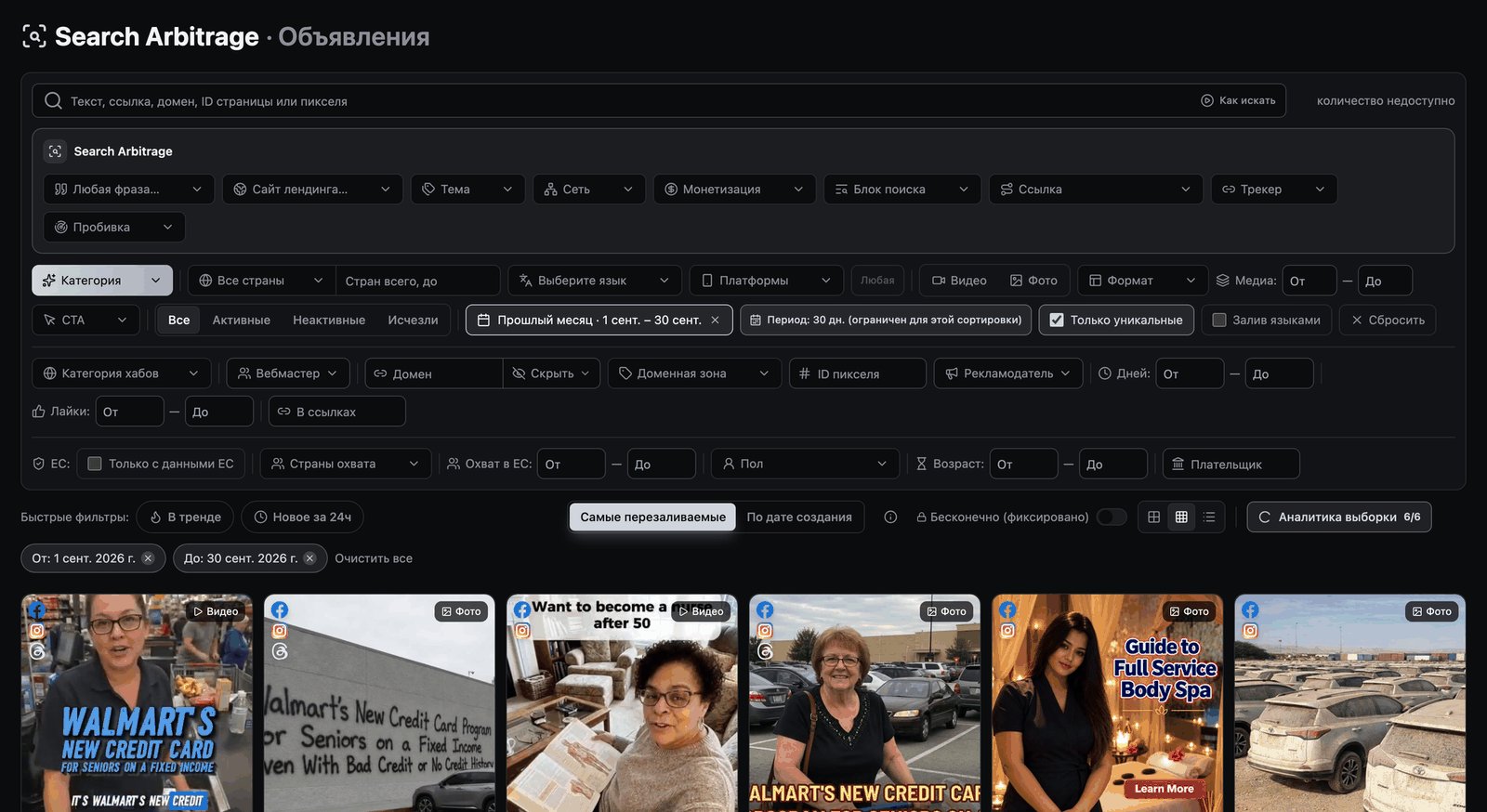Apply the 'В тренде' quick filter
Screen dimensions: 1487x812
click(185, 517)
